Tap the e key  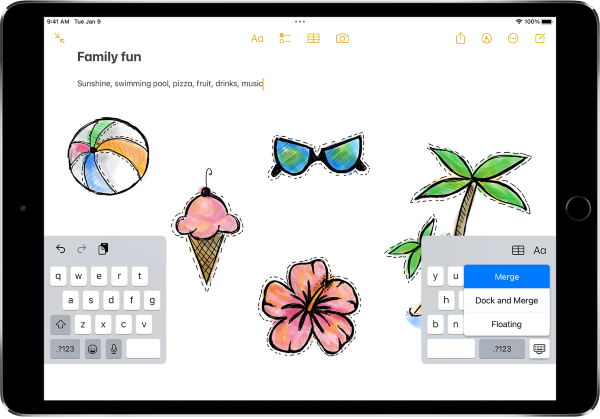point(99,276)
